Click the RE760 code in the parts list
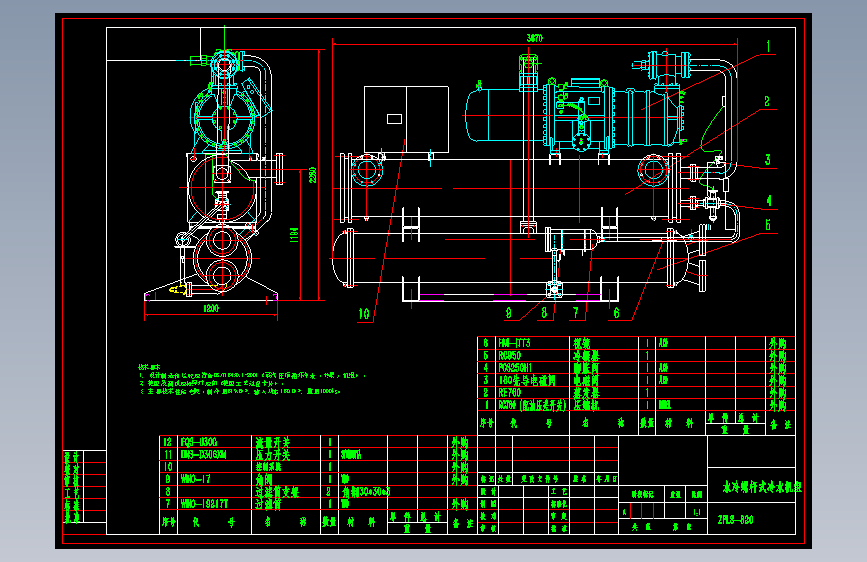867x562 pixels. 509,393
